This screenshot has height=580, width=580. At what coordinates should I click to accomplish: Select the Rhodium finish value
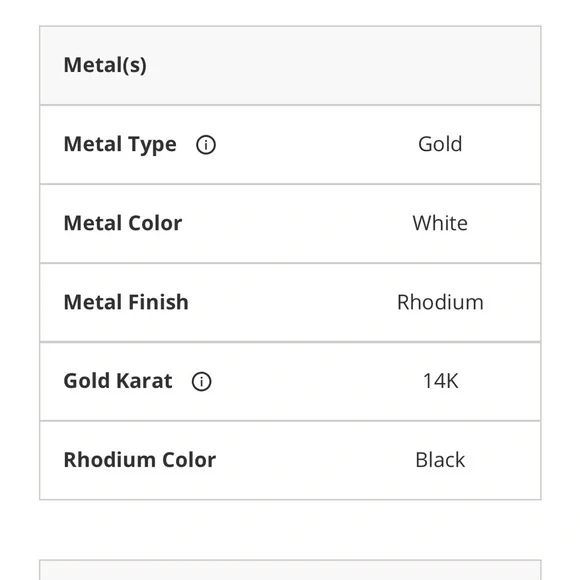[440, 302]
